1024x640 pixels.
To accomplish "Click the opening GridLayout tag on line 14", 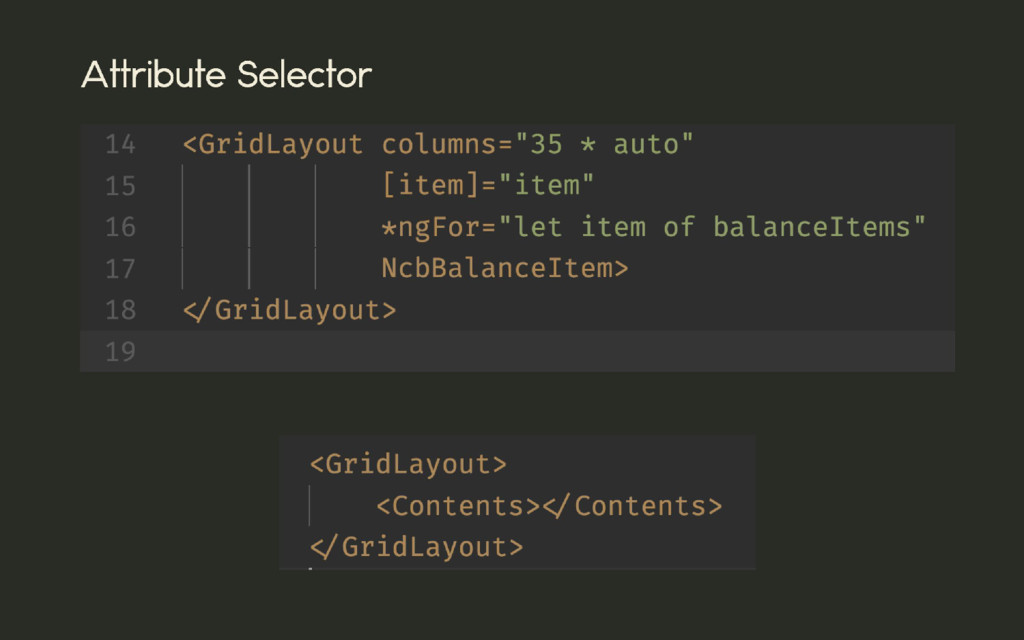I will [273, 144].
